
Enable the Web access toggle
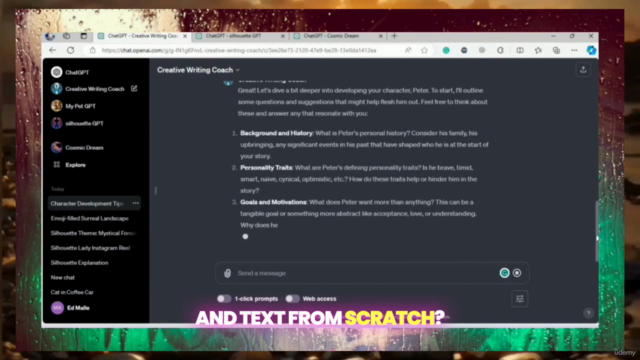(292, 299)
